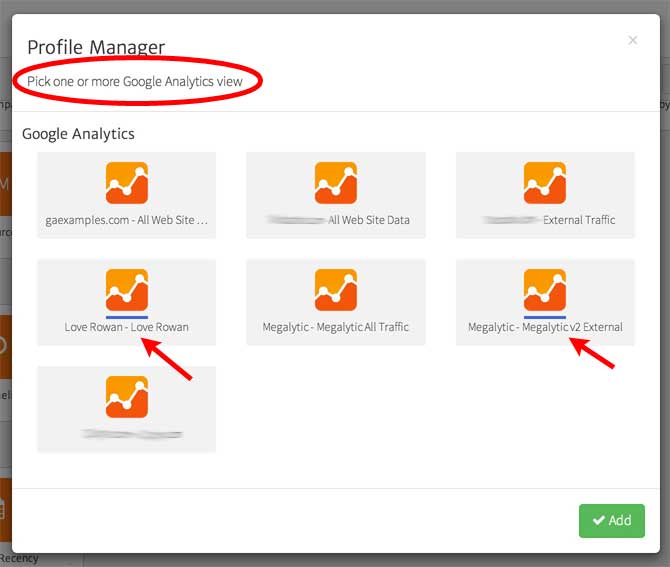Click the analytics icon above All Web Site Data
Image resolution: width=670 pixels, height=567 pixels.
coord(336,183)
